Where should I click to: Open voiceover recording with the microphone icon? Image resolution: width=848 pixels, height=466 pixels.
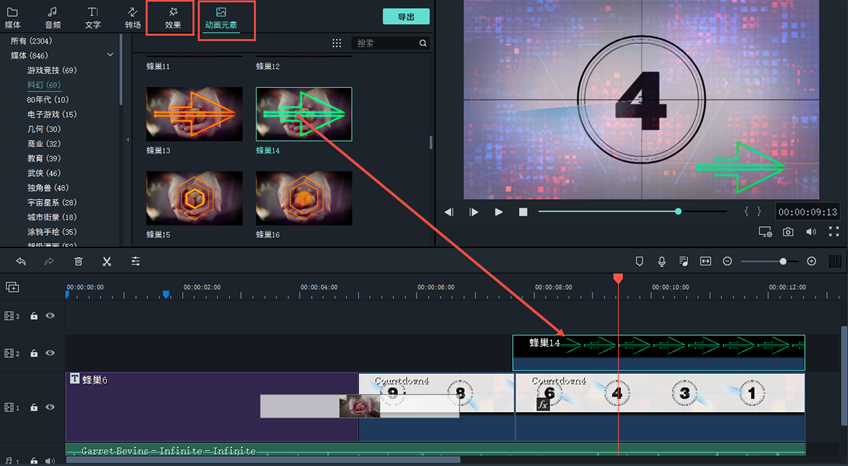pyautogui.click(x=661, y=261)
